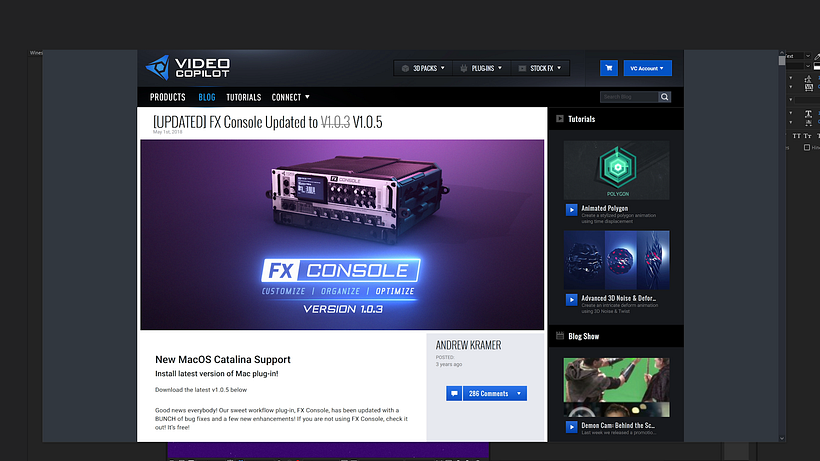Image resolution: width=820 pixels, height=461 pixels.
Task: Toggle All Caps TT button
Action: coord(796,136)
